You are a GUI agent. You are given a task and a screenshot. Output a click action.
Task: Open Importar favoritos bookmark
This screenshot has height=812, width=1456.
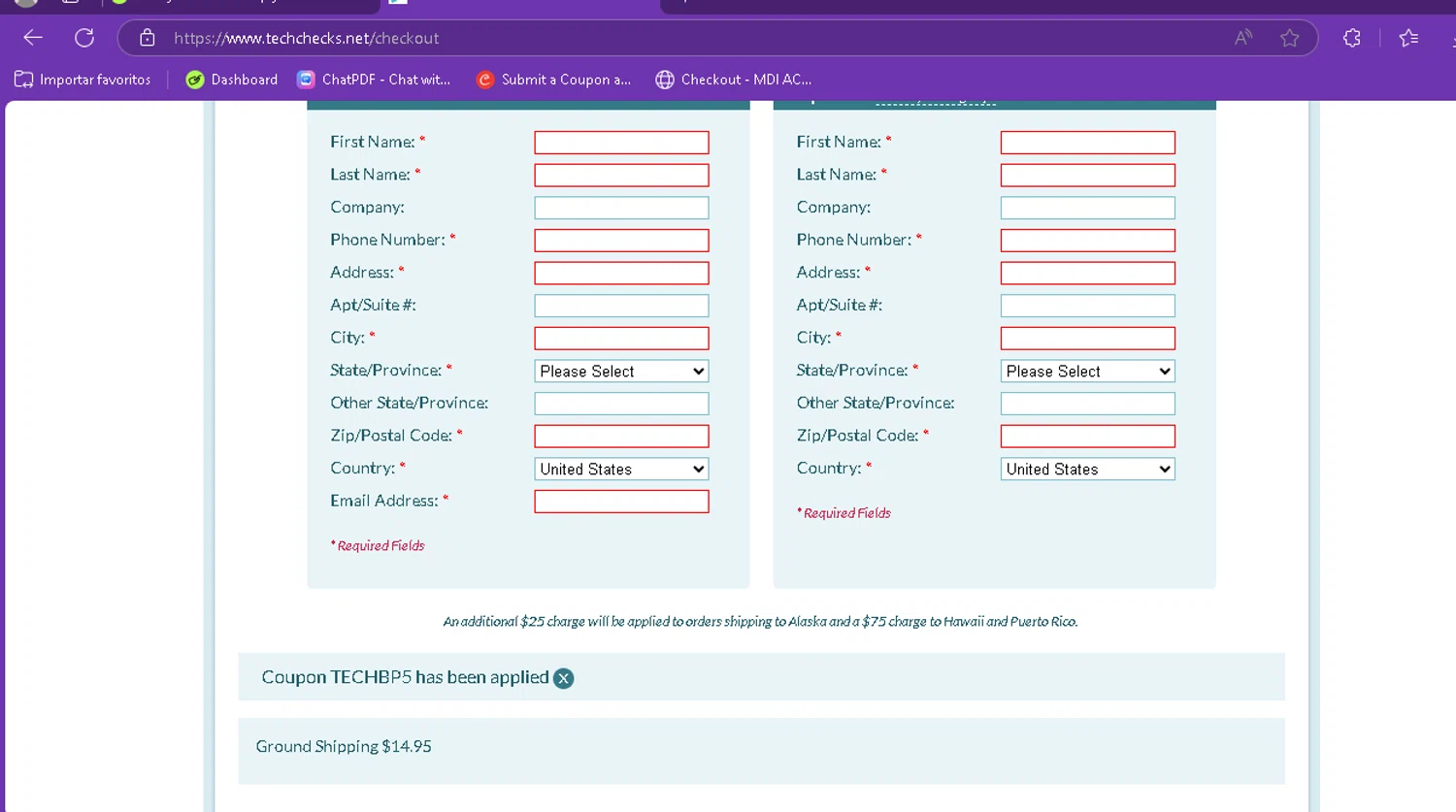[x=83, y=80]
